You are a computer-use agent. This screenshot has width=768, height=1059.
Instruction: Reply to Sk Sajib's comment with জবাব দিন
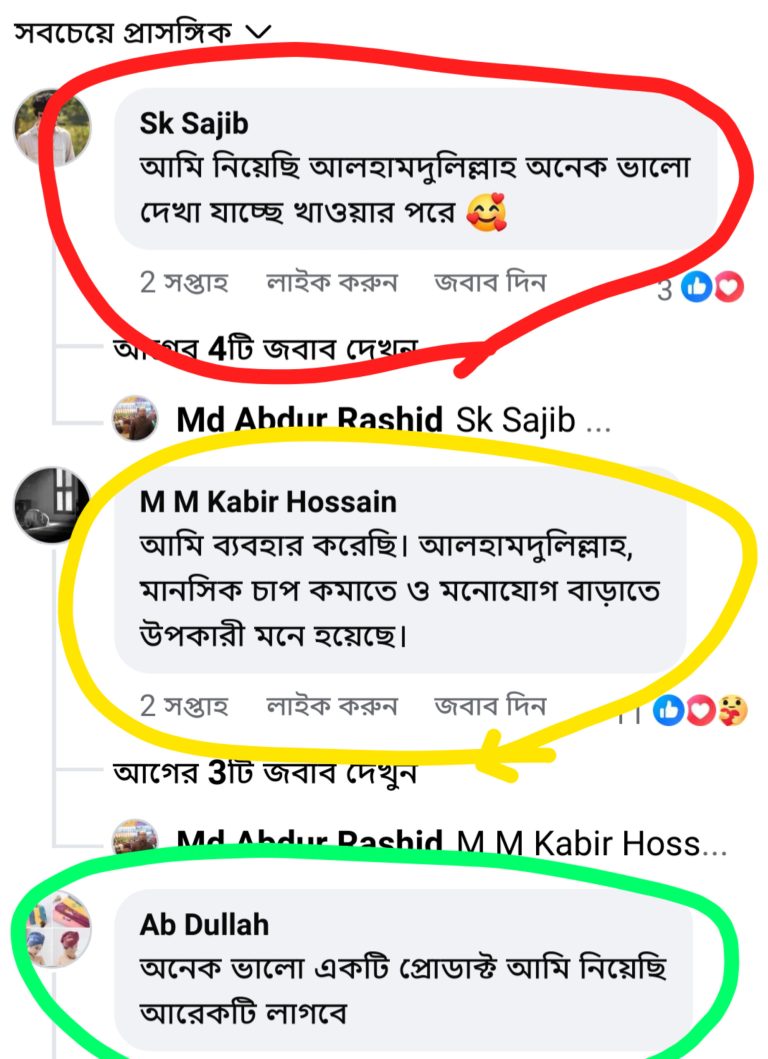(x=490, y=281)
